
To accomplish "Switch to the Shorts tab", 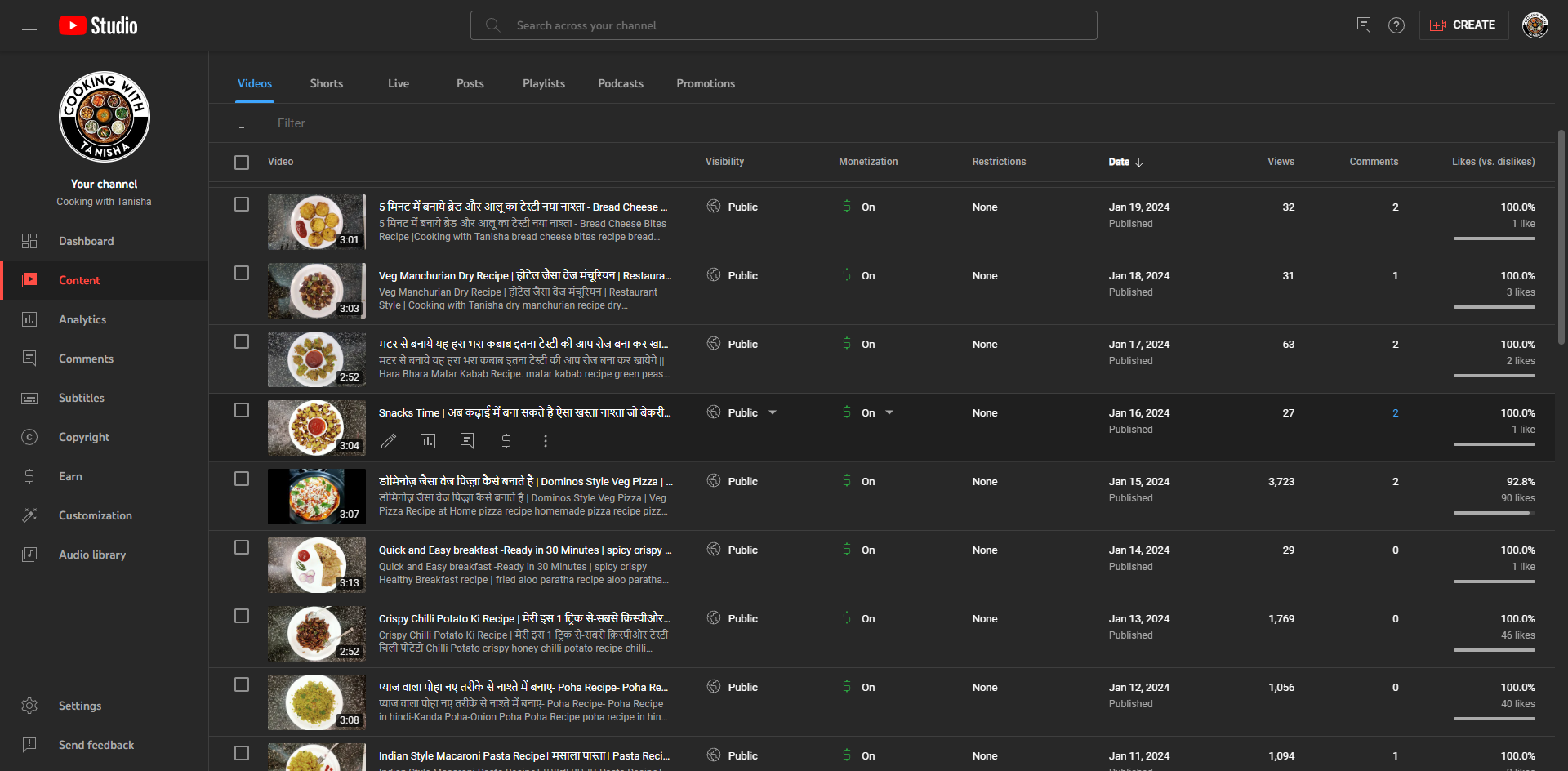I will (326, 83).
